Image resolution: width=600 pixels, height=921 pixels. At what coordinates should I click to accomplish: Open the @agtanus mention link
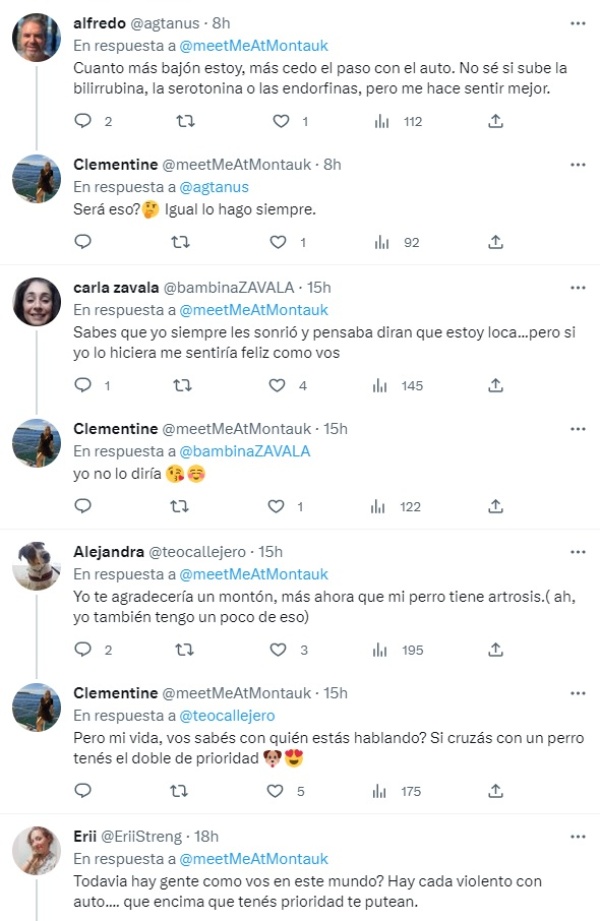pyautogui.click(x=213, y=187)
